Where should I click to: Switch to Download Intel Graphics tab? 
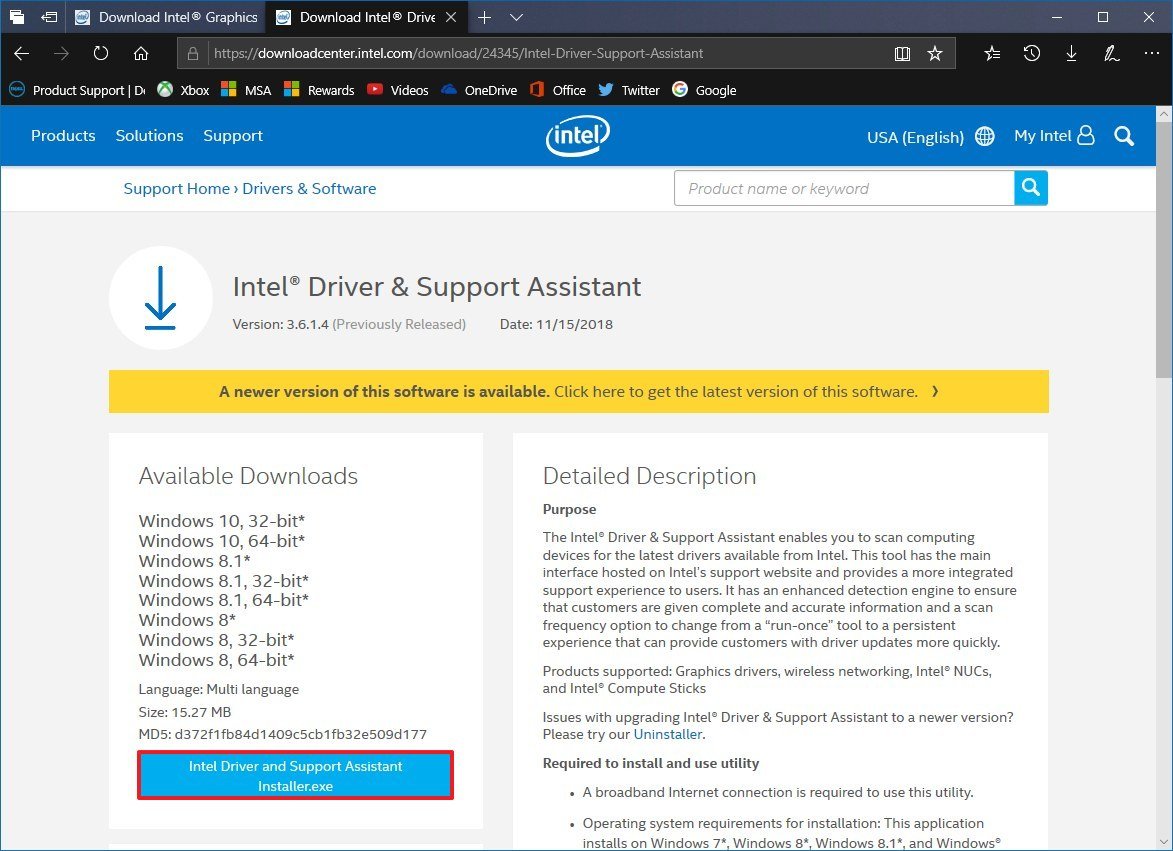166,17
